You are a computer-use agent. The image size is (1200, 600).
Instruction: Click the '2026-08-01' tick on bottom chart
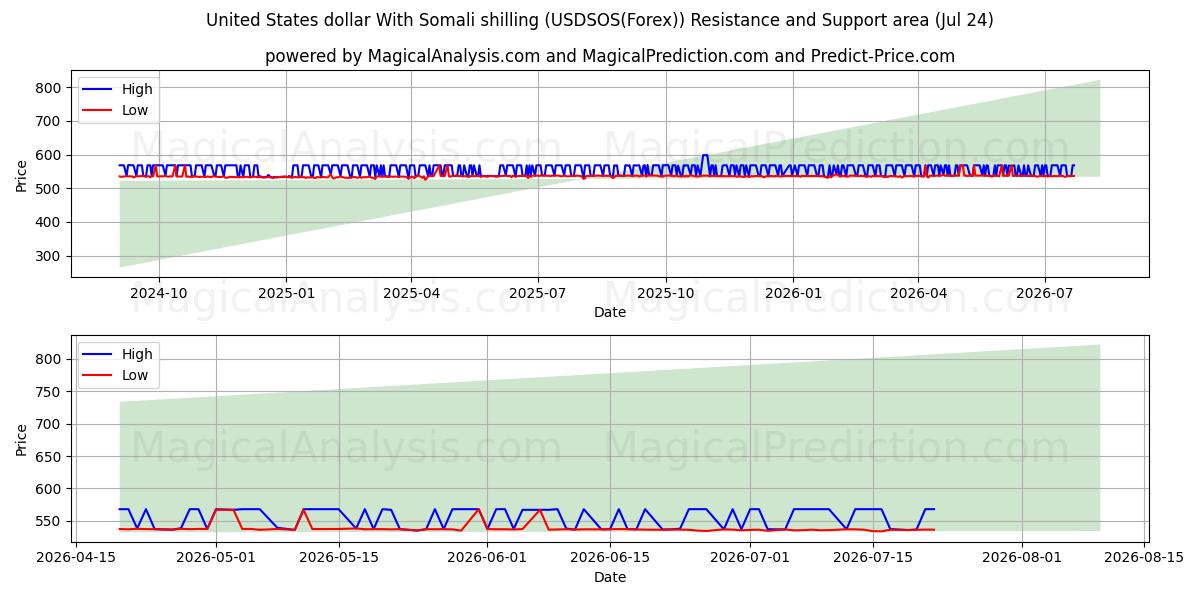click(x=1022, y=559)
